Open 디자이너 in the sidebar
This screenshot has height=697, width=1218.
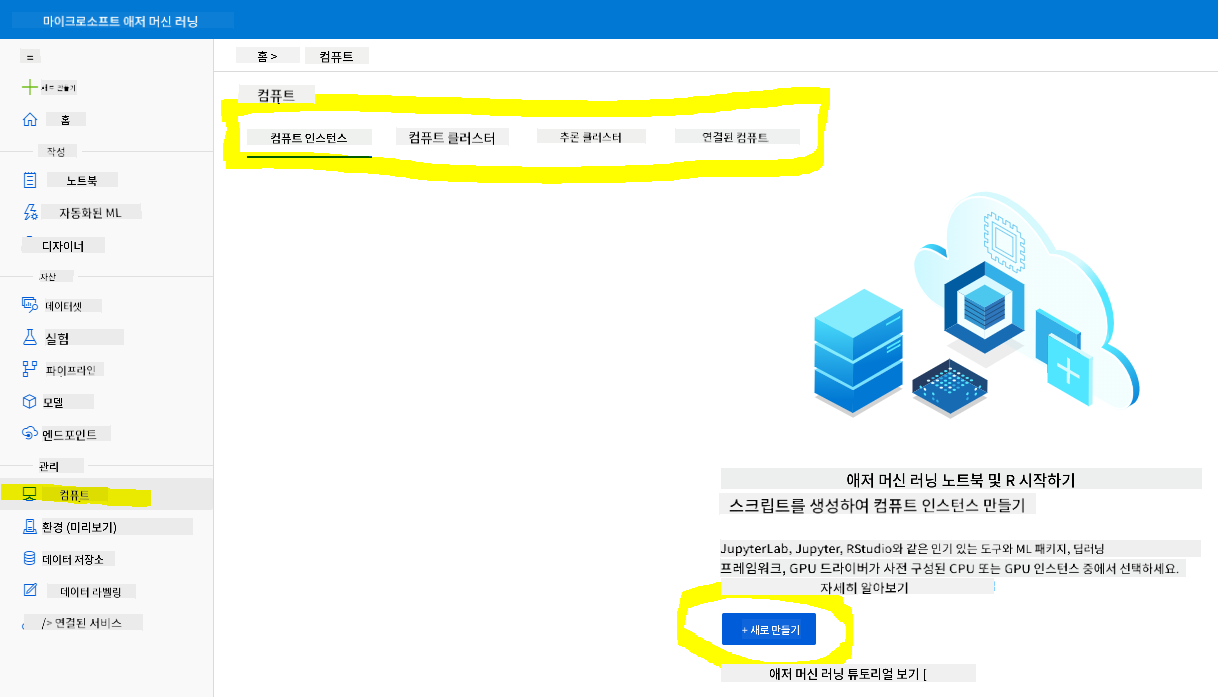[x=62, y=245]
